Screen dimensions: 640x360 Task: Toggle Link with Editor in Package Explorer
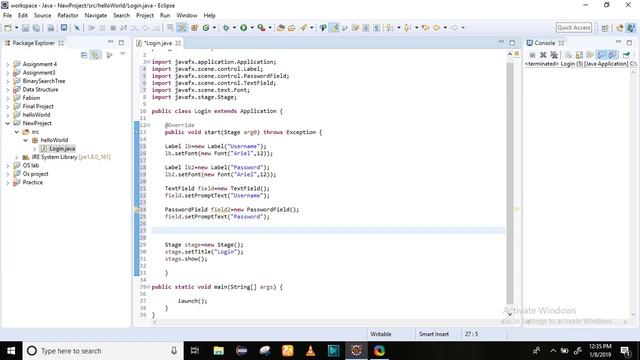click(x=96, y=55)
